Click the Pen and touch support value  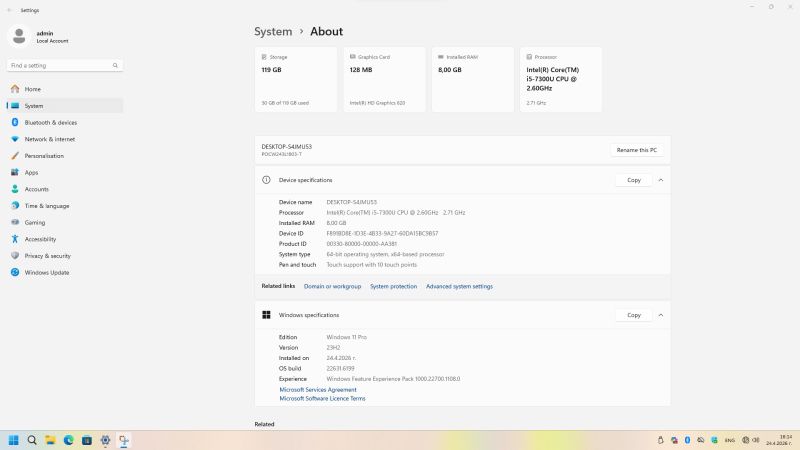click(371, 265)
